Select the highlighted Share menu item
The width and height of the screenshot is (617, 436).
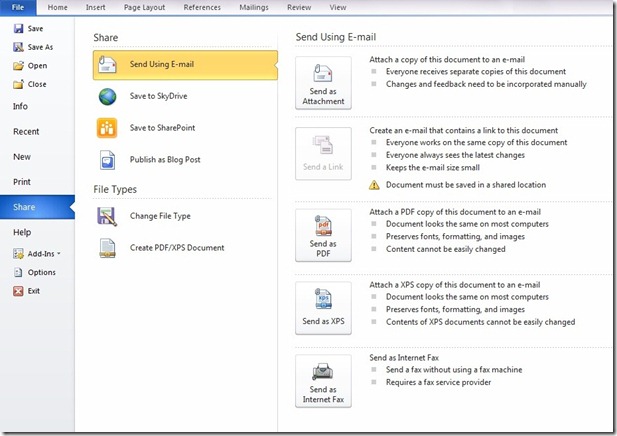(37, 207)
